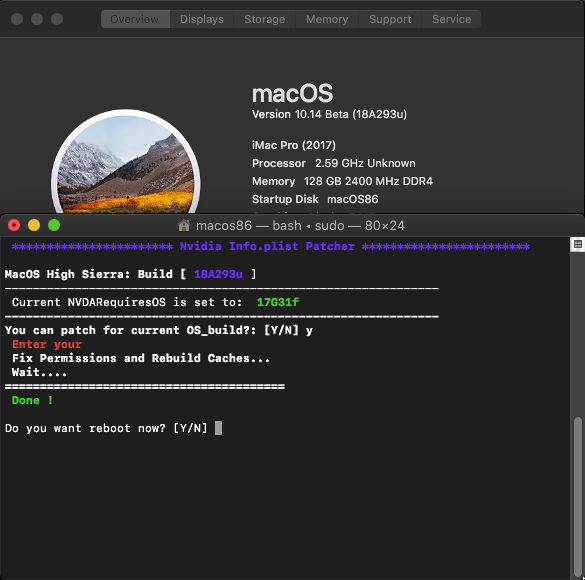Click the 'macOS86' startup disk value
The width and height of the screenshot is (585, 580).
[x=353, y=199]
